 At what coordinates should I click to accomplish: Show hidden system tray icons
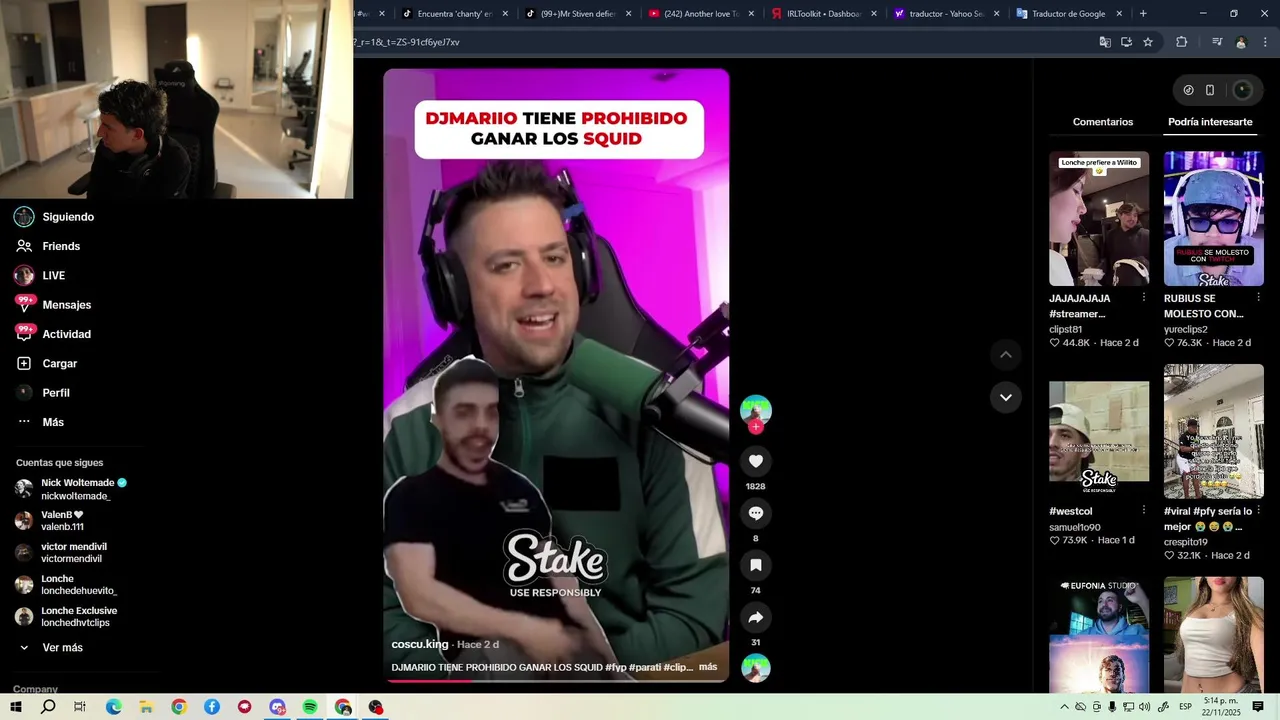point(1064,707)
